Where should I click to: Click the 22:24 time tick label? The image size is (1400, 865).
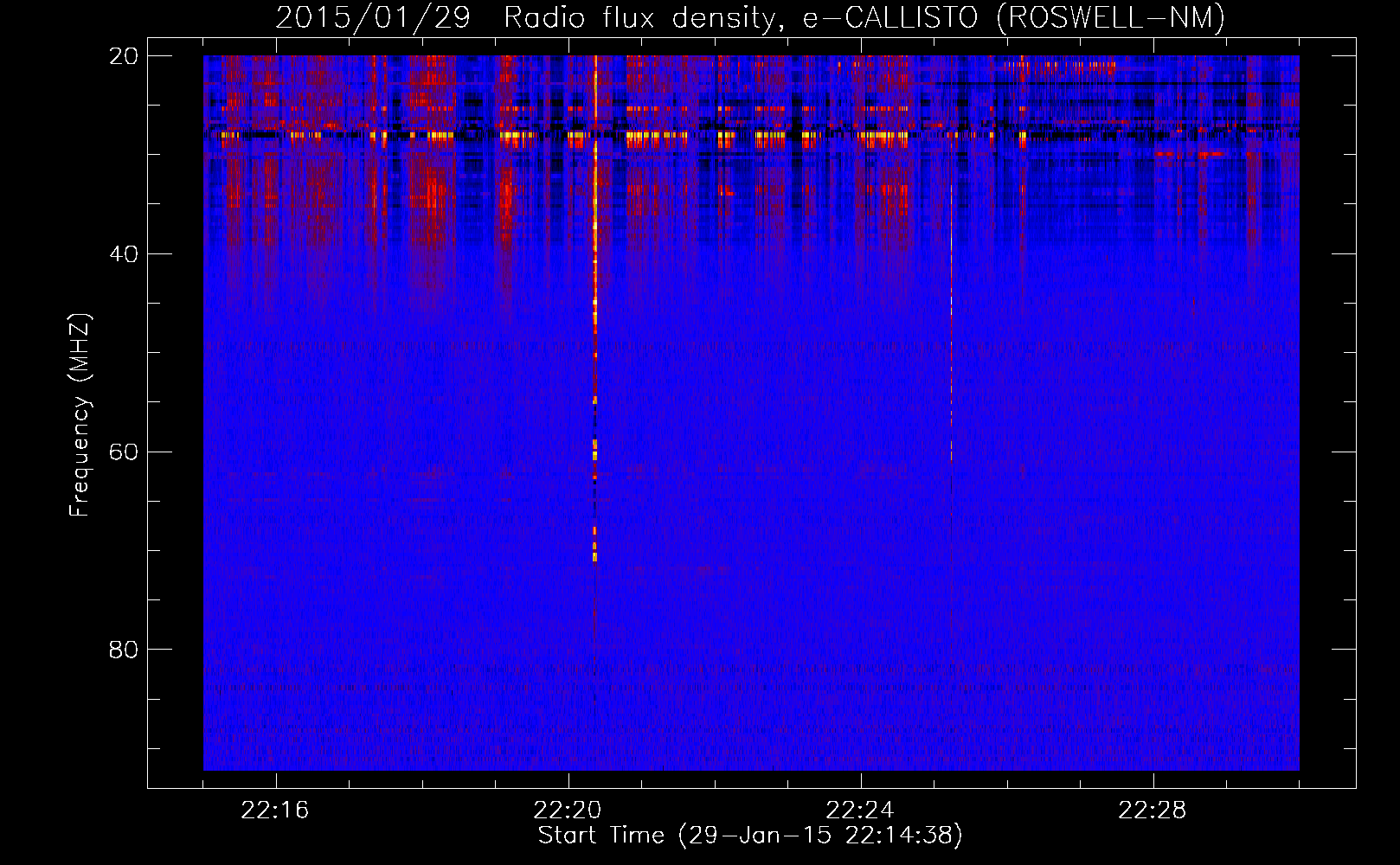pyautogui.click(x=860, y=811)
